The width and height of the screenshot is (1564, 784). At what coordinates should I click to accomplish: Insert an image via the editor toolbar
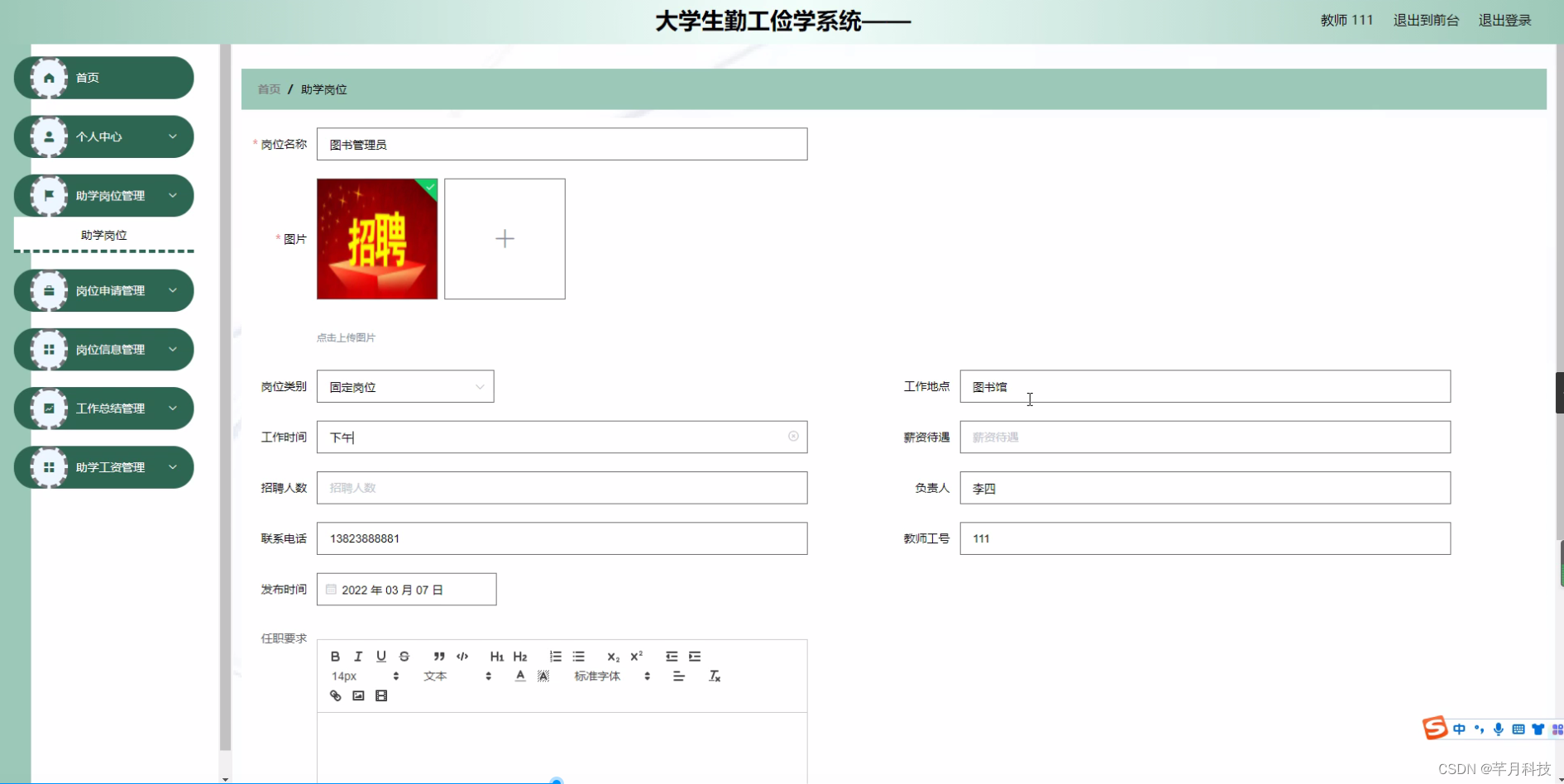pyautogui.click(x=358, y=696)
